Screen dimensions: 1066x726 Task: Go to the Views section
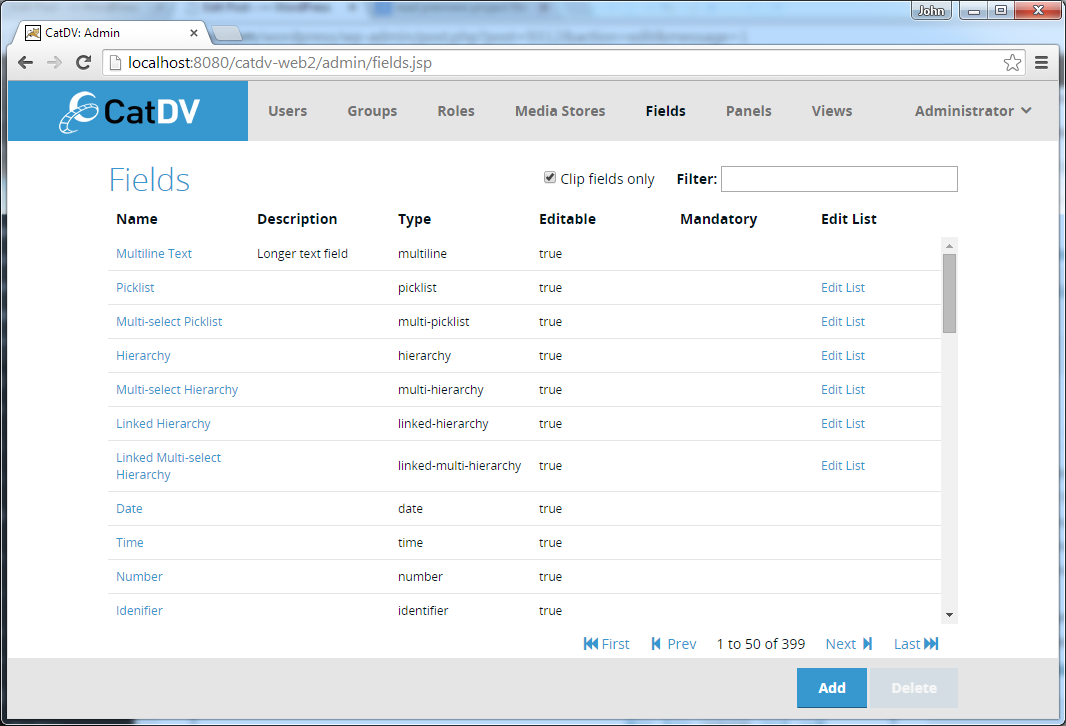[831, 111]
